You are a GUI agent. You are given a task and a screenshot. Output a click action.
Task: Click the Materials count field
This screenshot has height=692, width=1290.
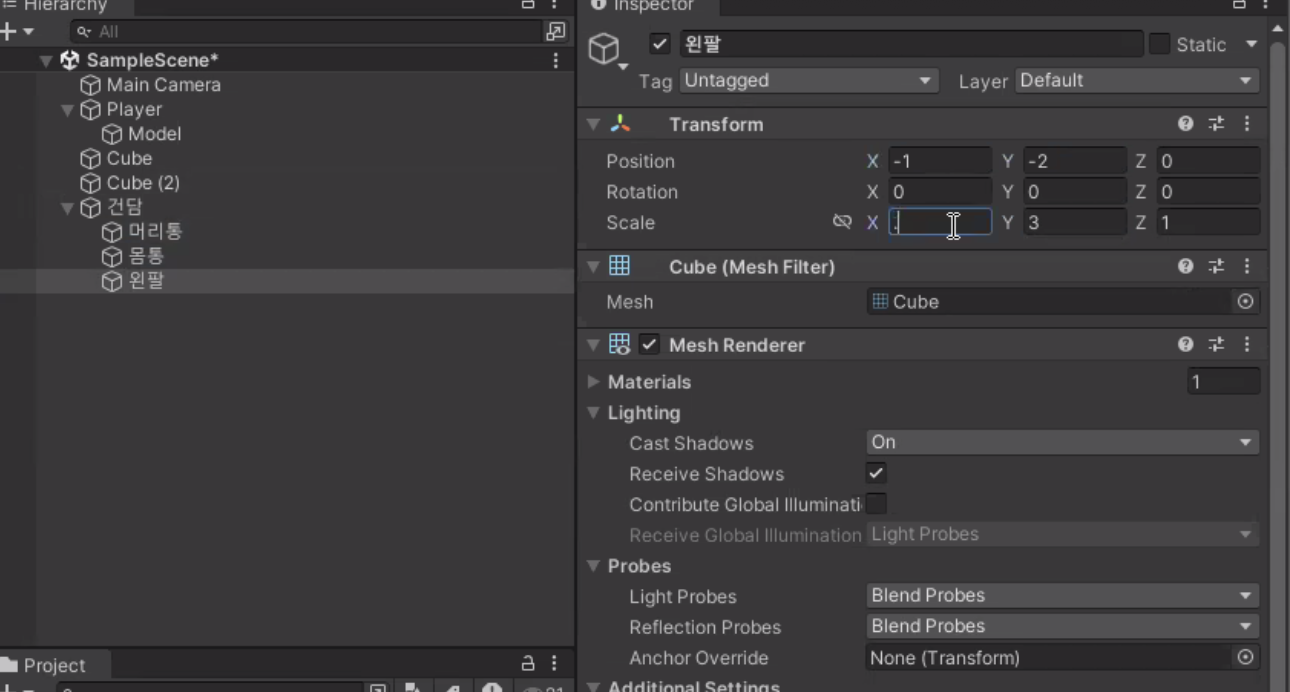pos(1223,382)
